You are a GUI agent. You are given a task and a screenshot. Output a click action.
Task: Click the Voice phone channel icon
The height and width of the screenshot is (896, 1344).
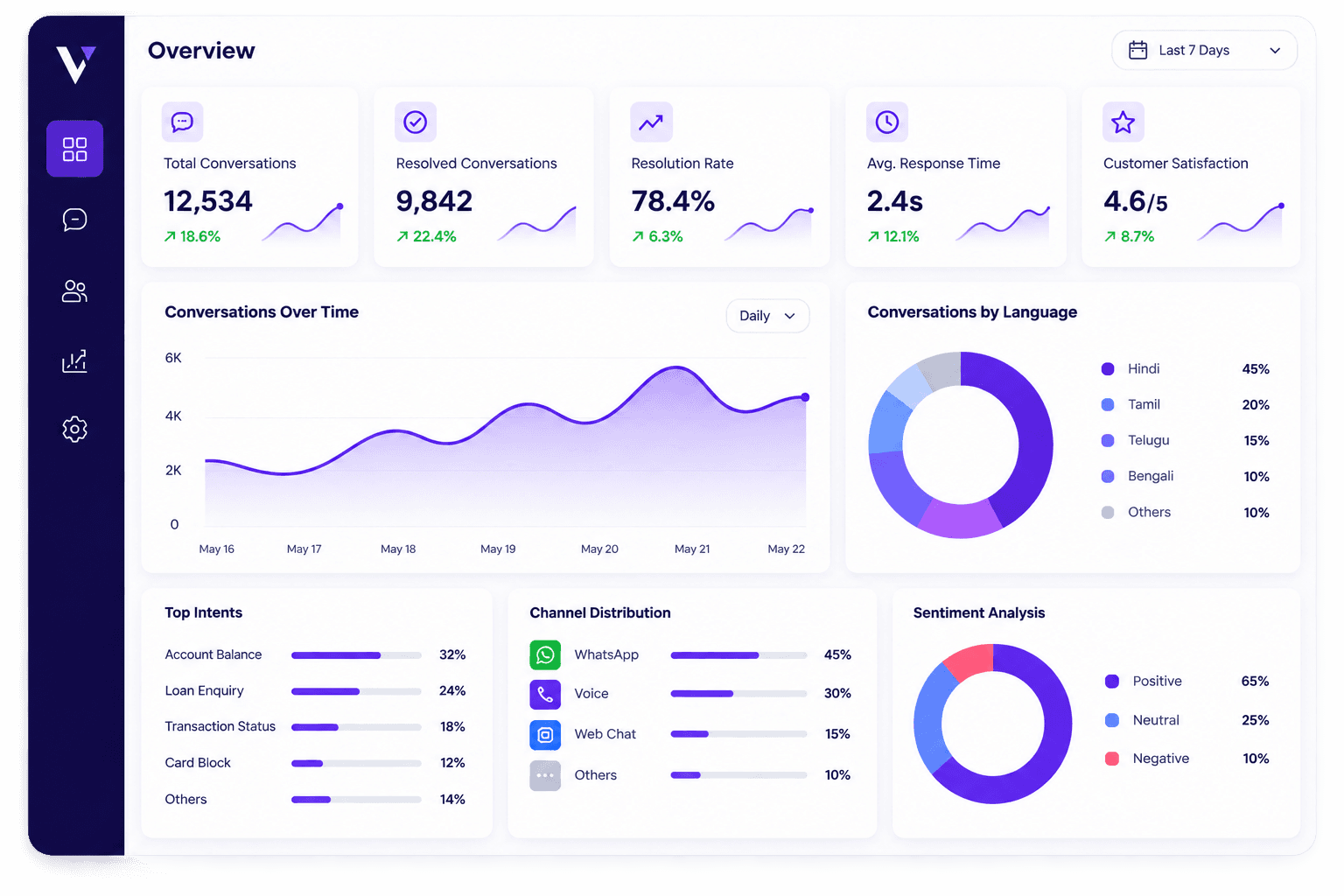[545, 695]
